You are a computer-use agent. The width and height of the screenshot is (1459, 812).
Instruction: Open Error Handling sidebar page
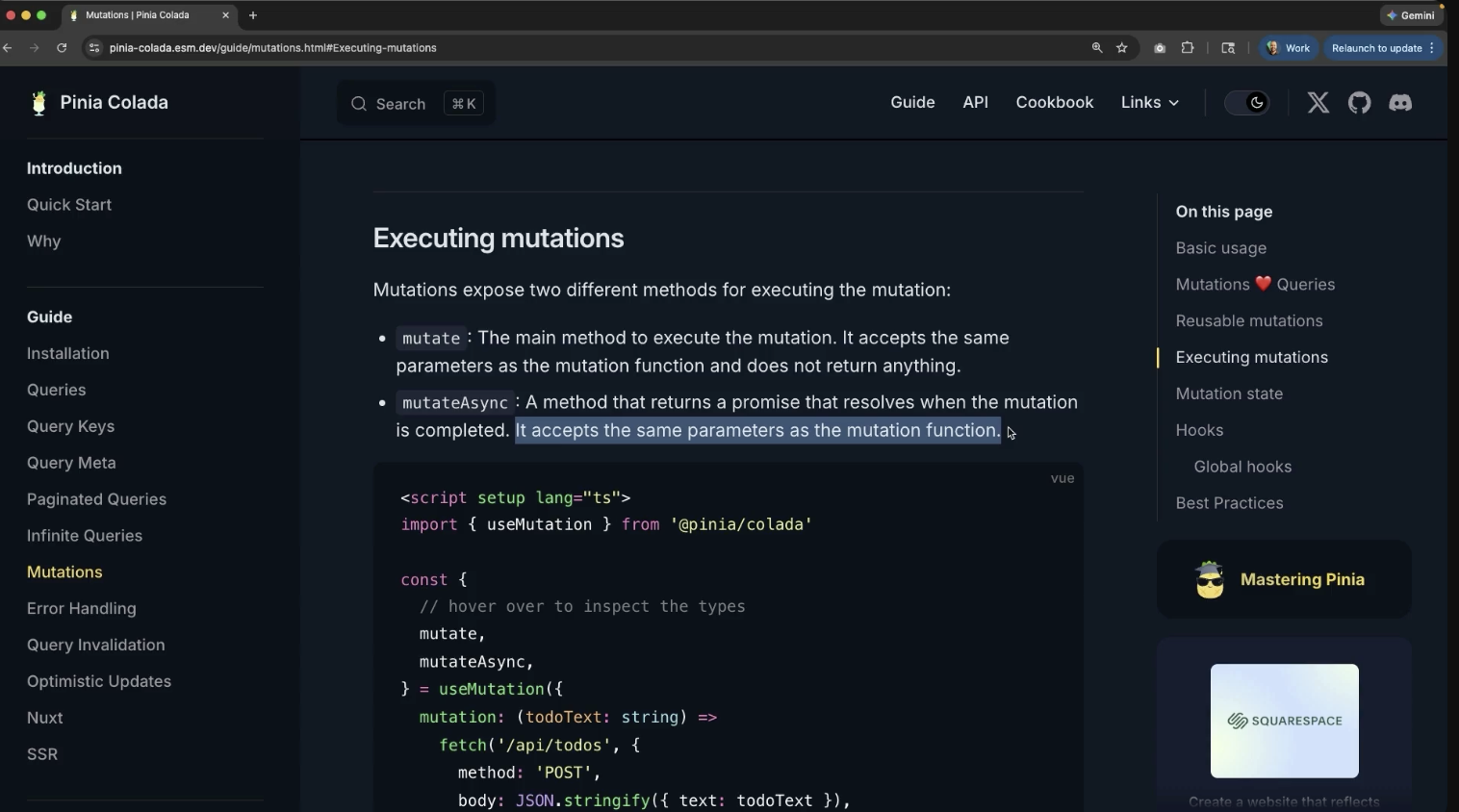[82, 609]
